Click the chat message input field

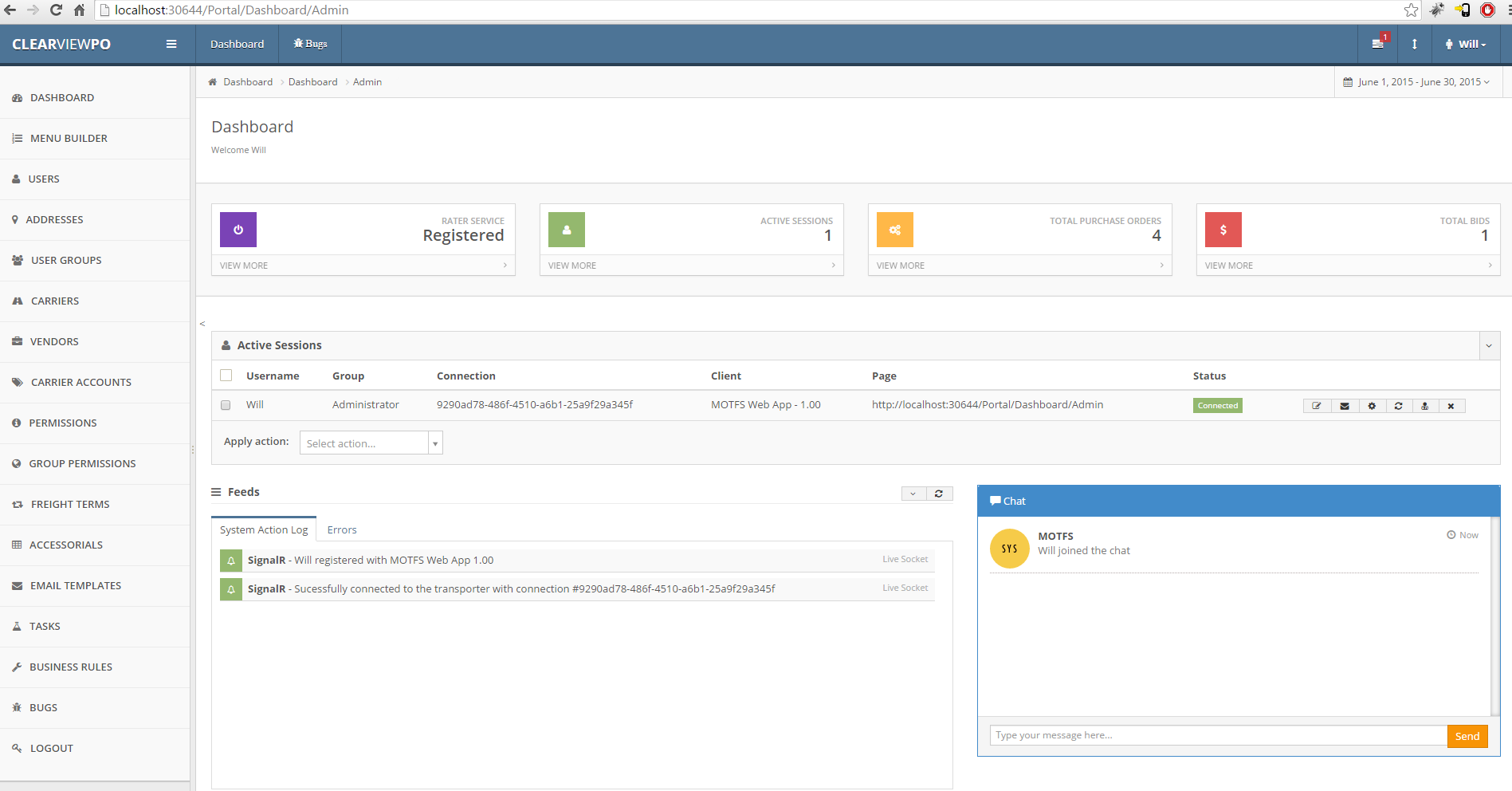[x=1217, y=735]
